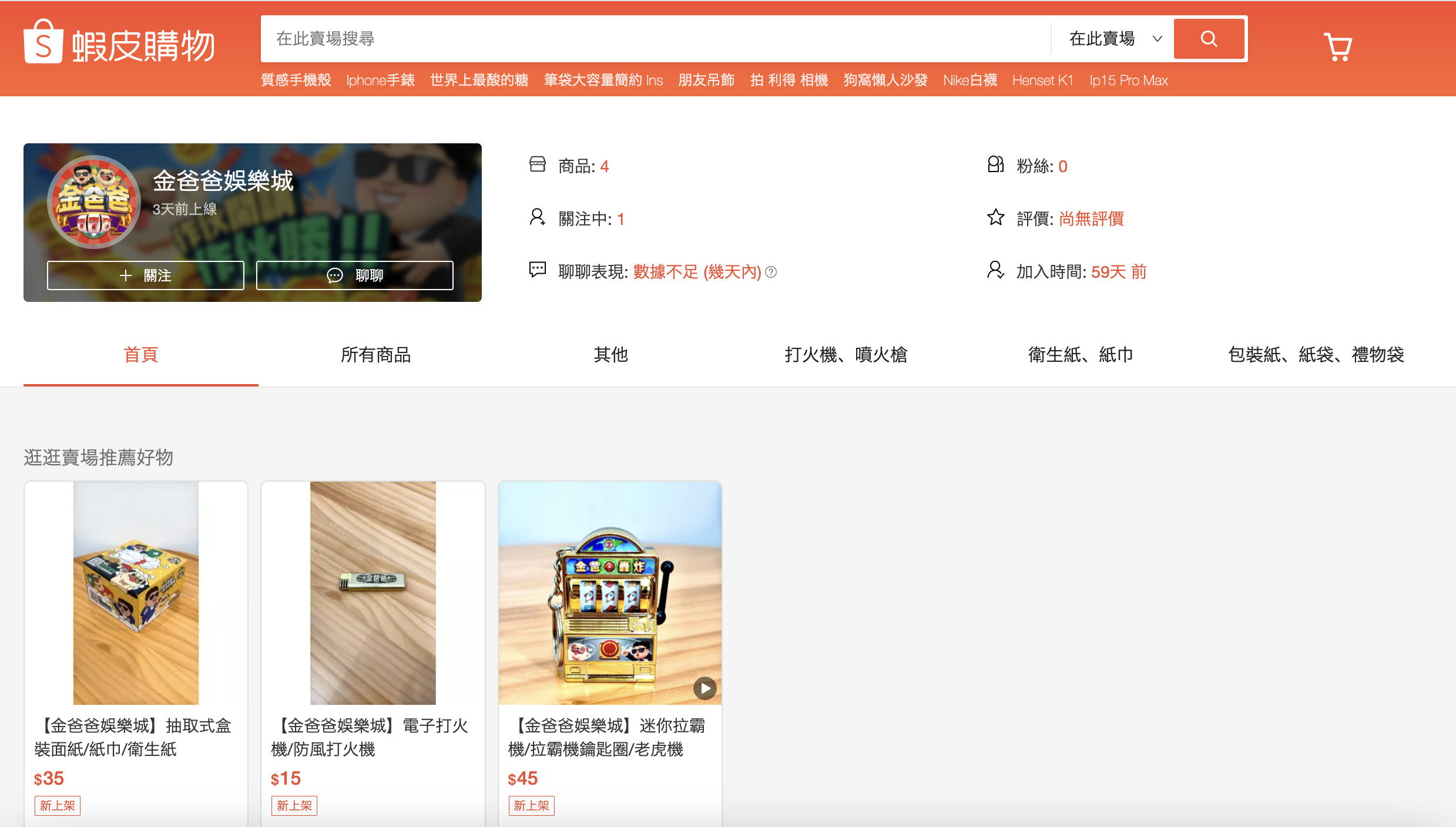Click suggested search Iphone手錶
This screenshot has height=827, width=1456.
pos(380,80)
